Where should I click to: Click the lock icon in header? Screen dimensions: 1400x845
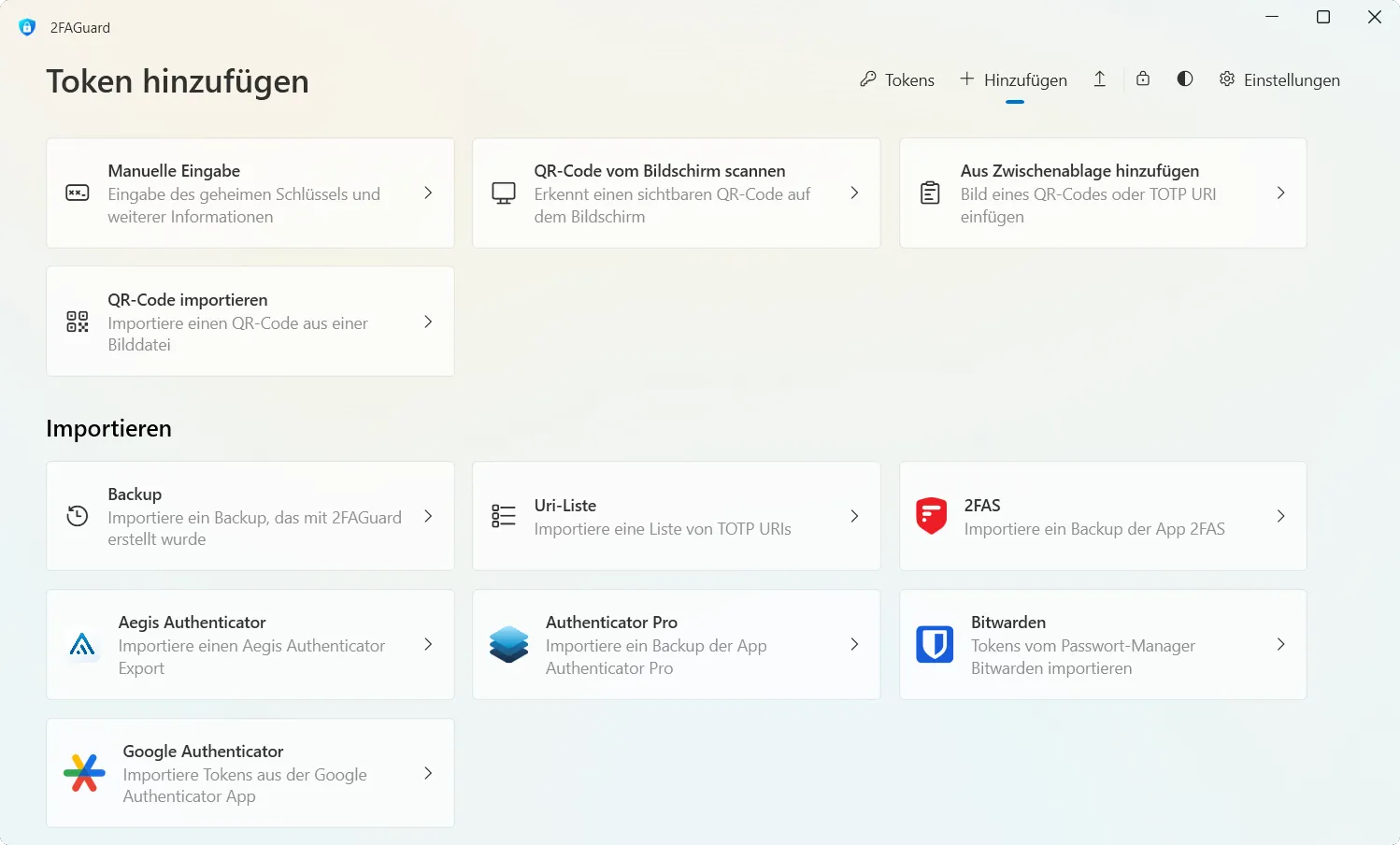click(1143, 79)
